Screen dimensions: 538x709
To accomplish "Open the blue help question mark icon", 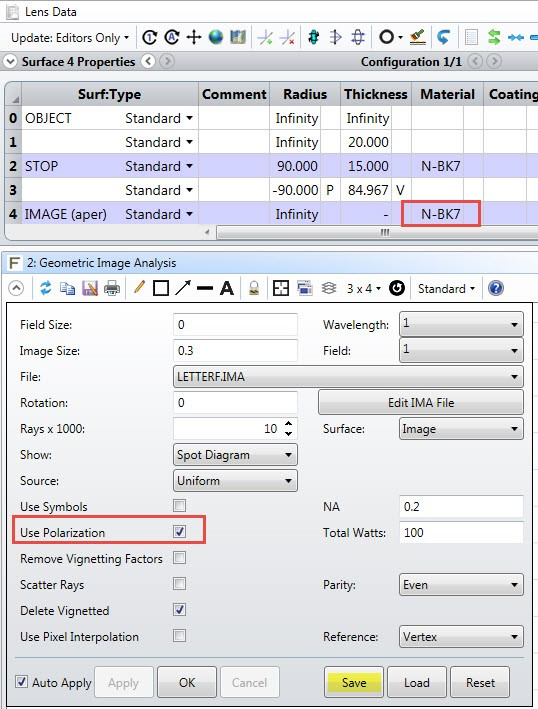I will click(496, 288).
